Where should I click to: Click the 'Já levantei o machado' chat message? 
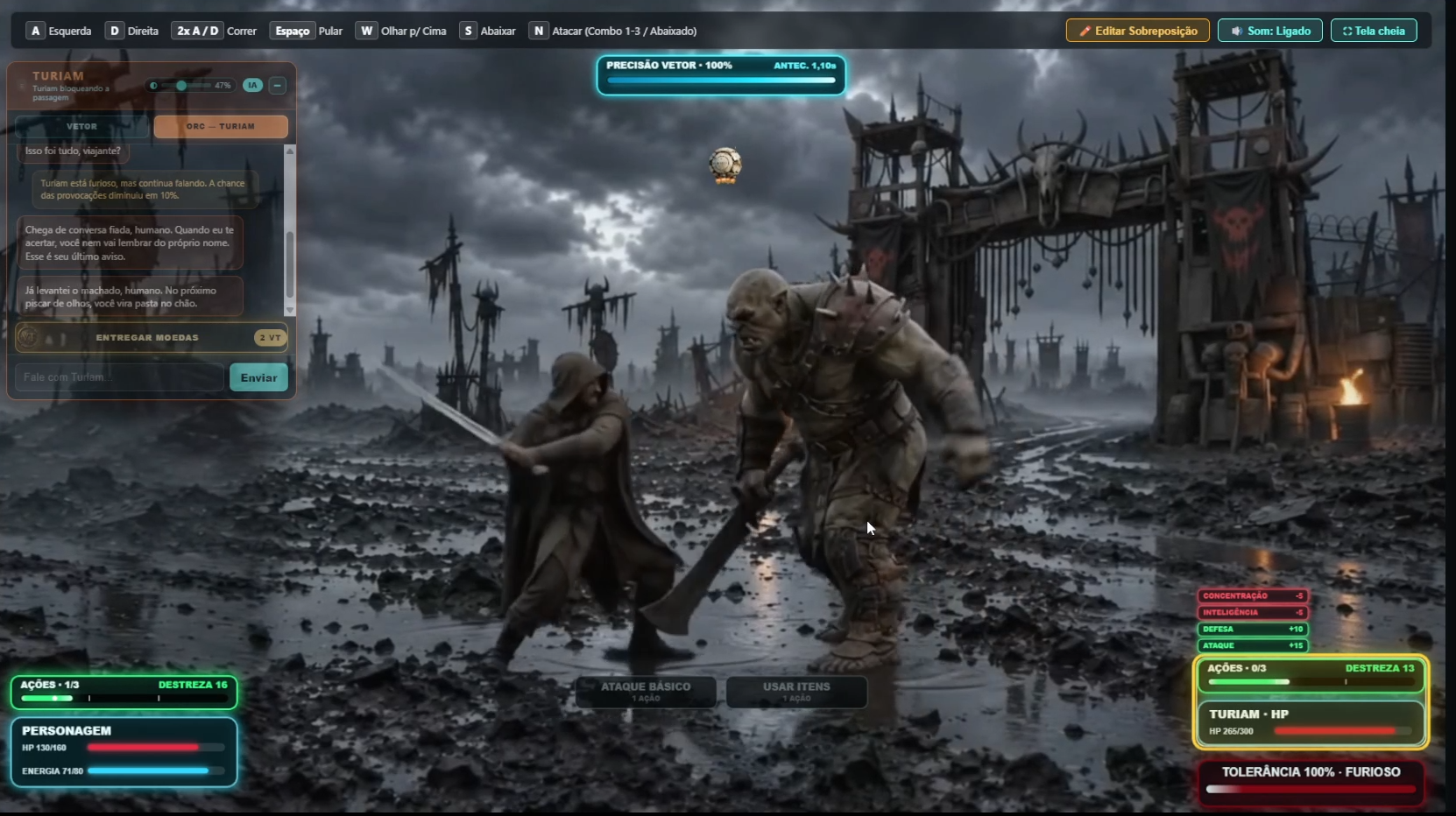(x=130, y=297)
